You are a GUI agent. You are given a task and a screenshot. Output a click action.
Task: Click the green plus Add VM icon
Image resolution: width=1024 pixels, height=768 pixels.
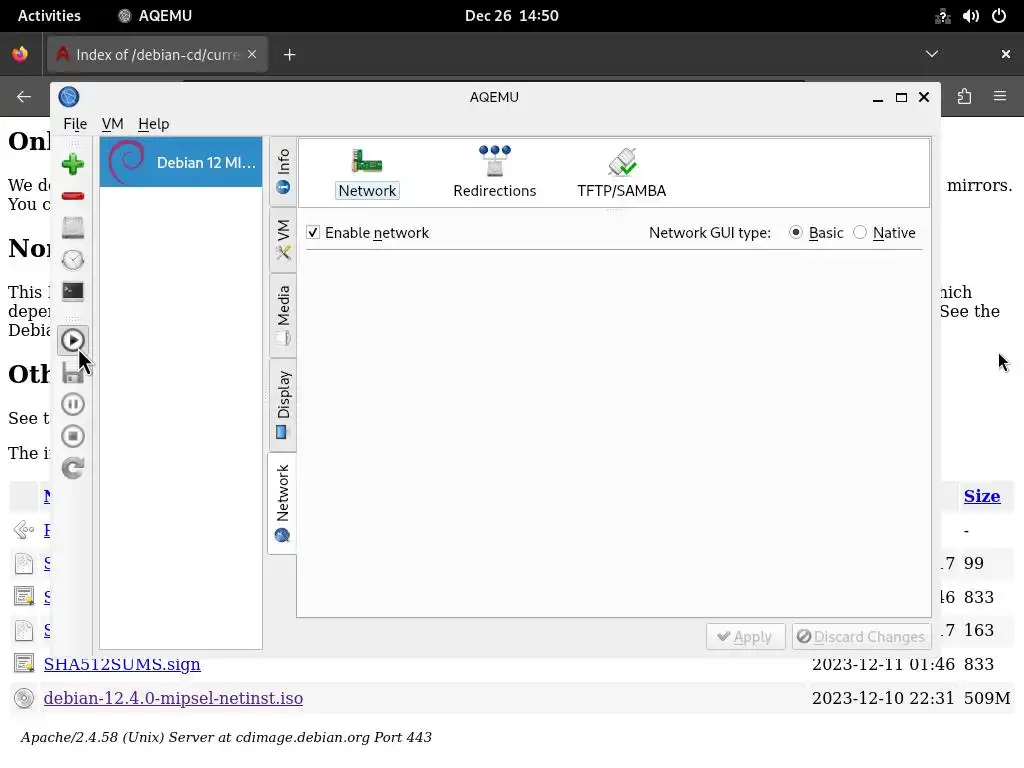click(72, 164)
